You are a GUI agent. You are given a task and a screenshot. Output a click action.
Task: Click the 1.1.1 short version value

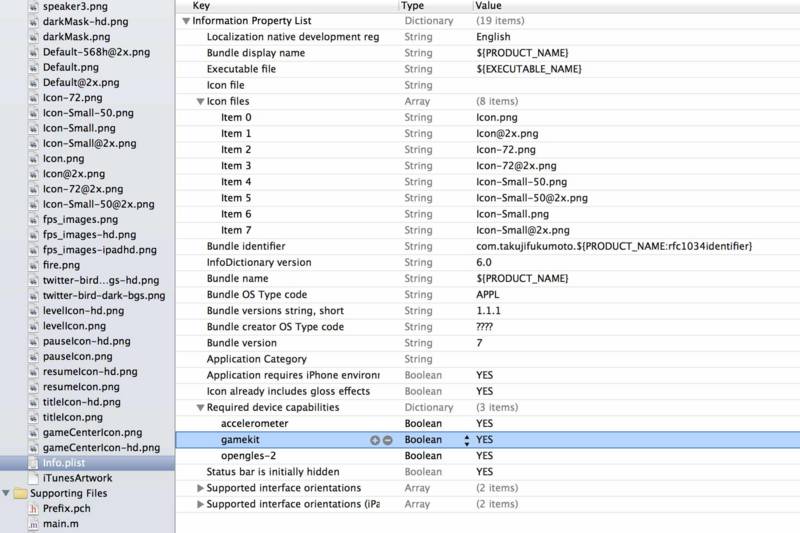[488, 311]
